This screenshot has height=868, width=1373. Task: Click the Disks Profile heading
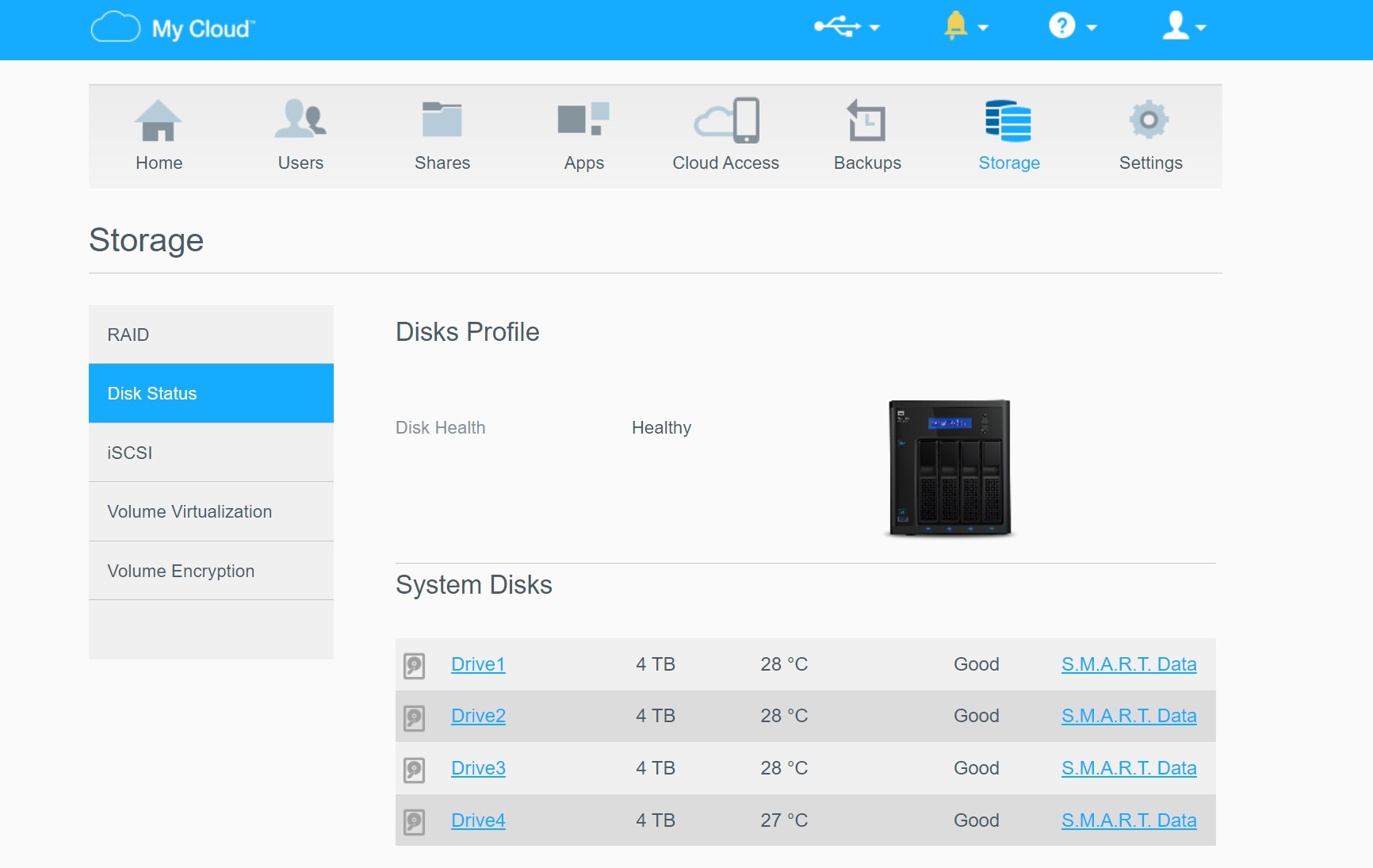coord(467,332)
